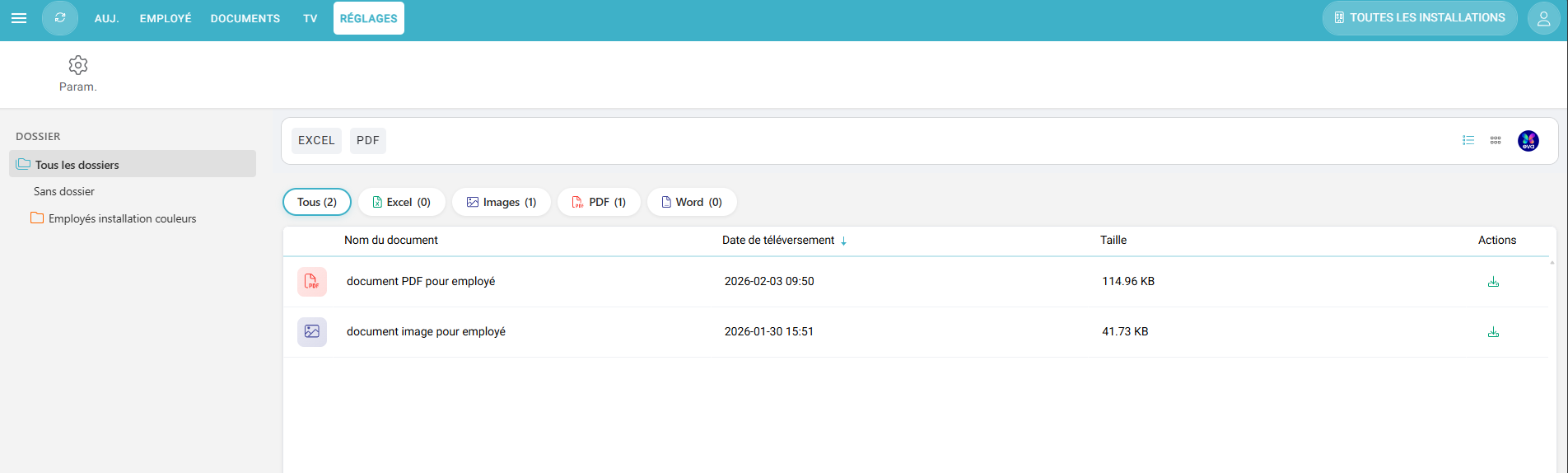1568x473 pixels.
Task: Filter documents by Excel (0)
Action: pyautogui.click(x=401, y=202)
